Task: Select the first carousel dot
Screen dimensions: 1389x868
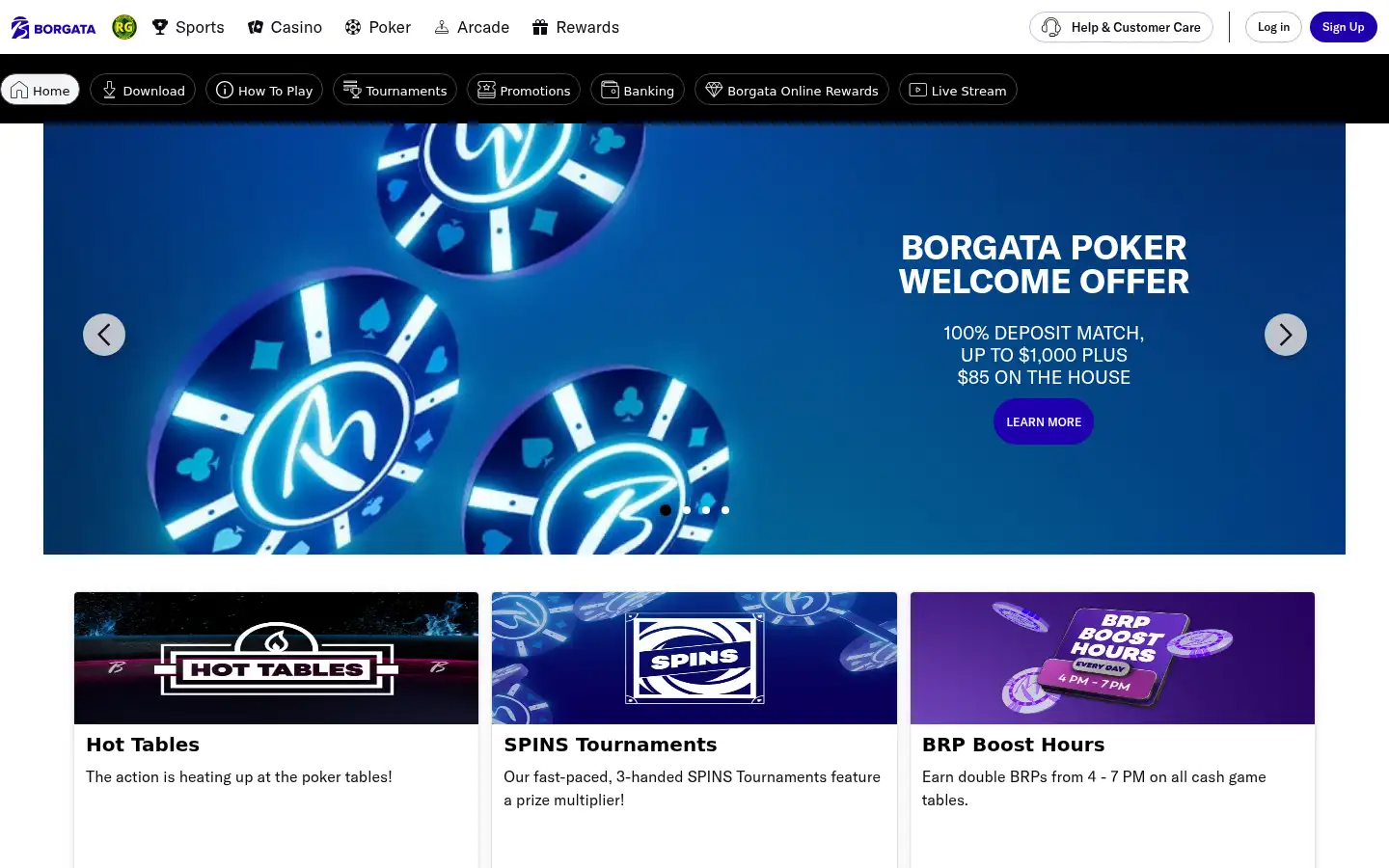Action: (x=666, y=510)
